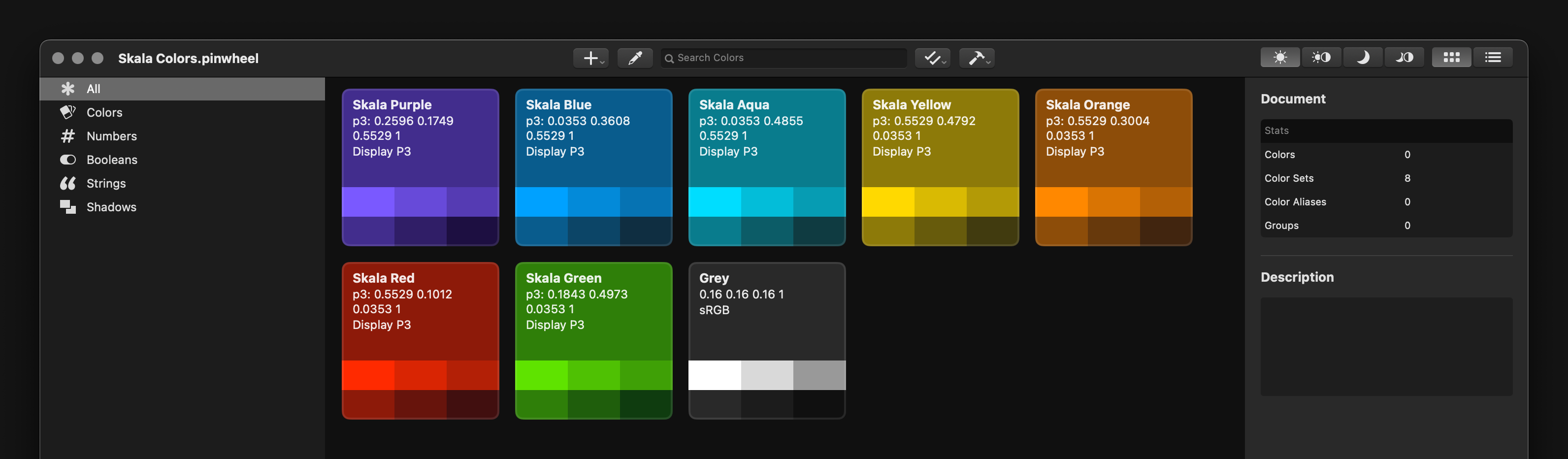The height and width of the screenshot is (459, 1568).
Task: Select the Skala Yellow color set card
Action: tap(941, 167)
